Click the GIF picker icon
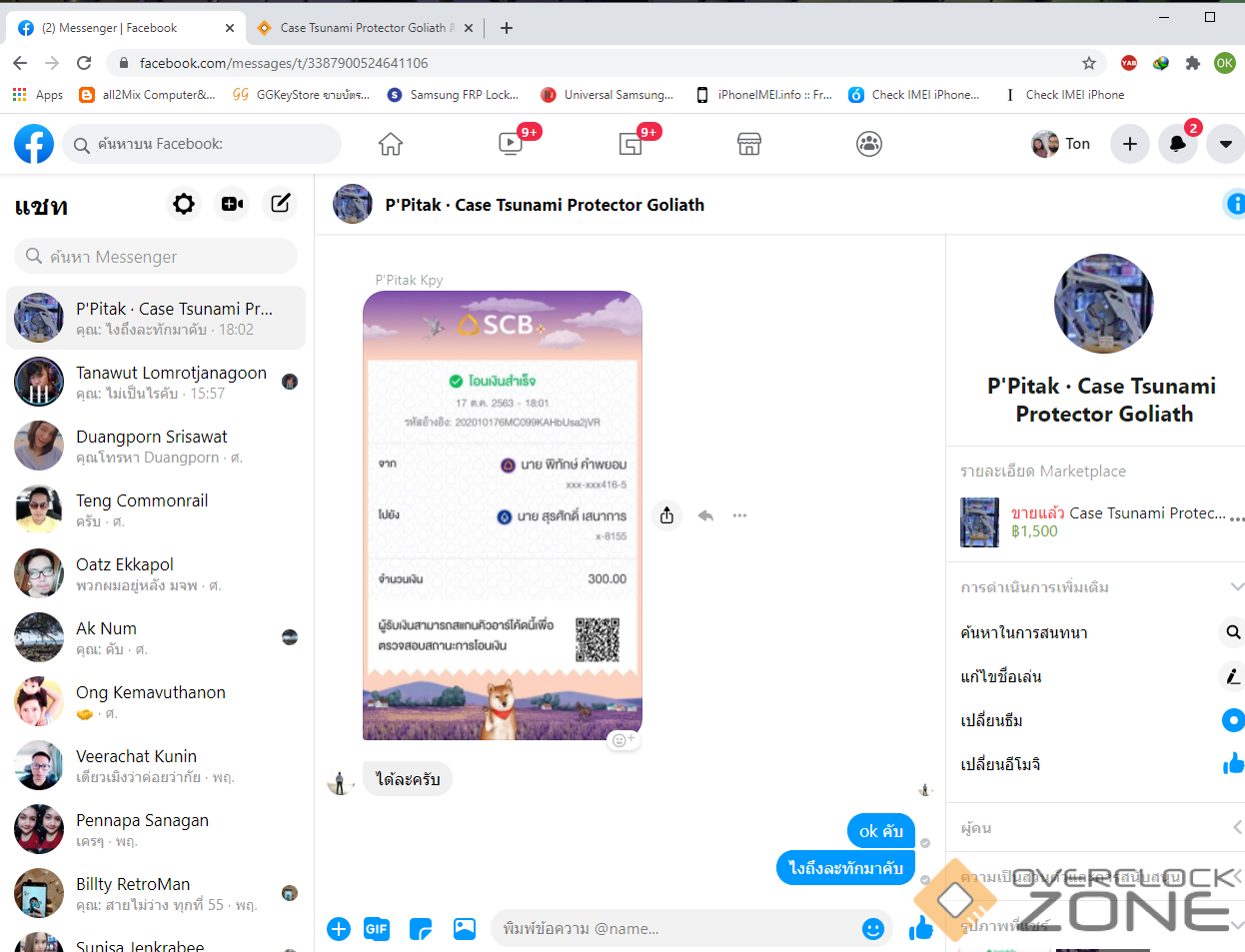This screenshot has height=952, width=1245. [377, 929]
